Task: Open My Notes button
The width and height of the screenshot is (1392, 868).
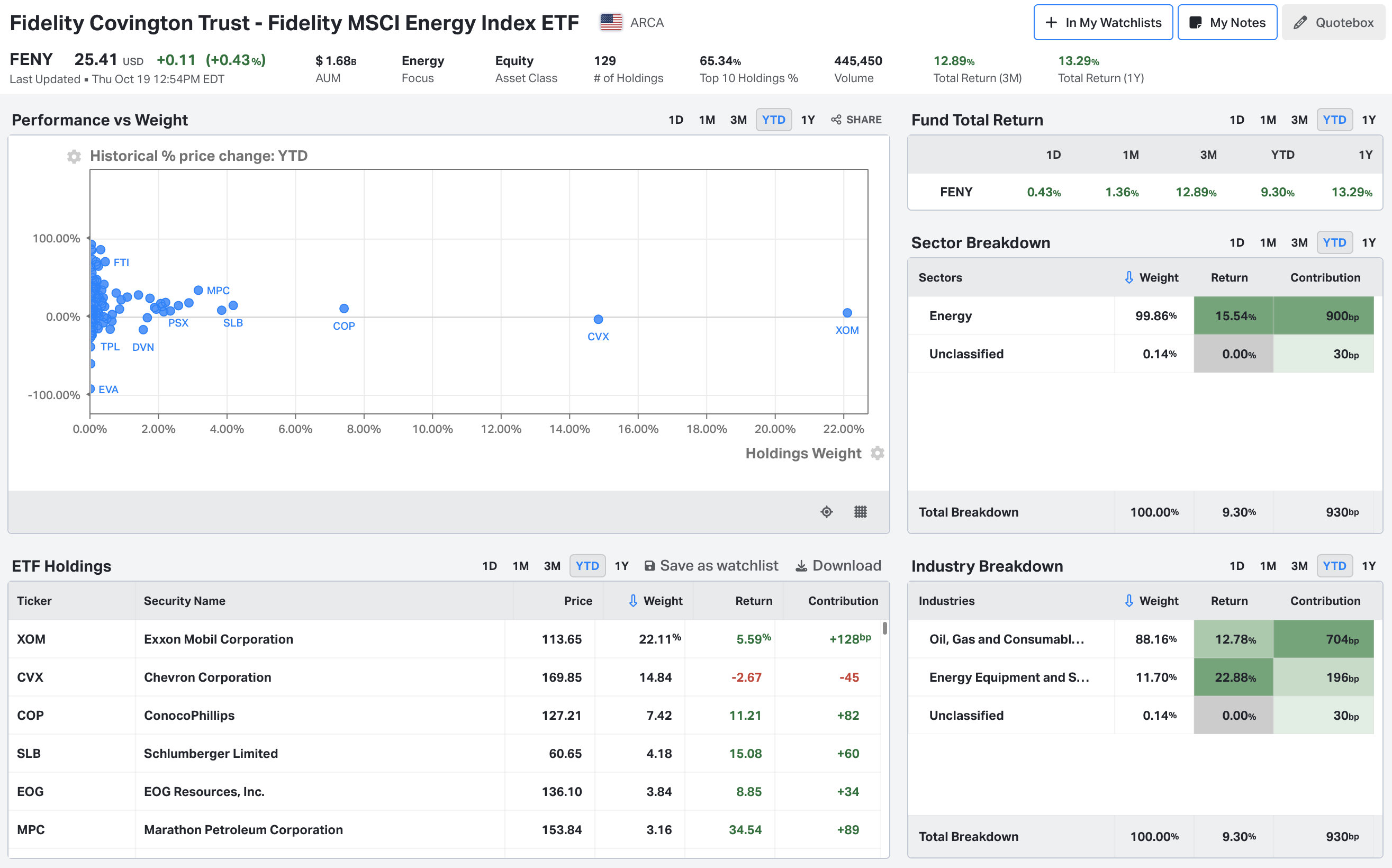Action: point(1227,22)
